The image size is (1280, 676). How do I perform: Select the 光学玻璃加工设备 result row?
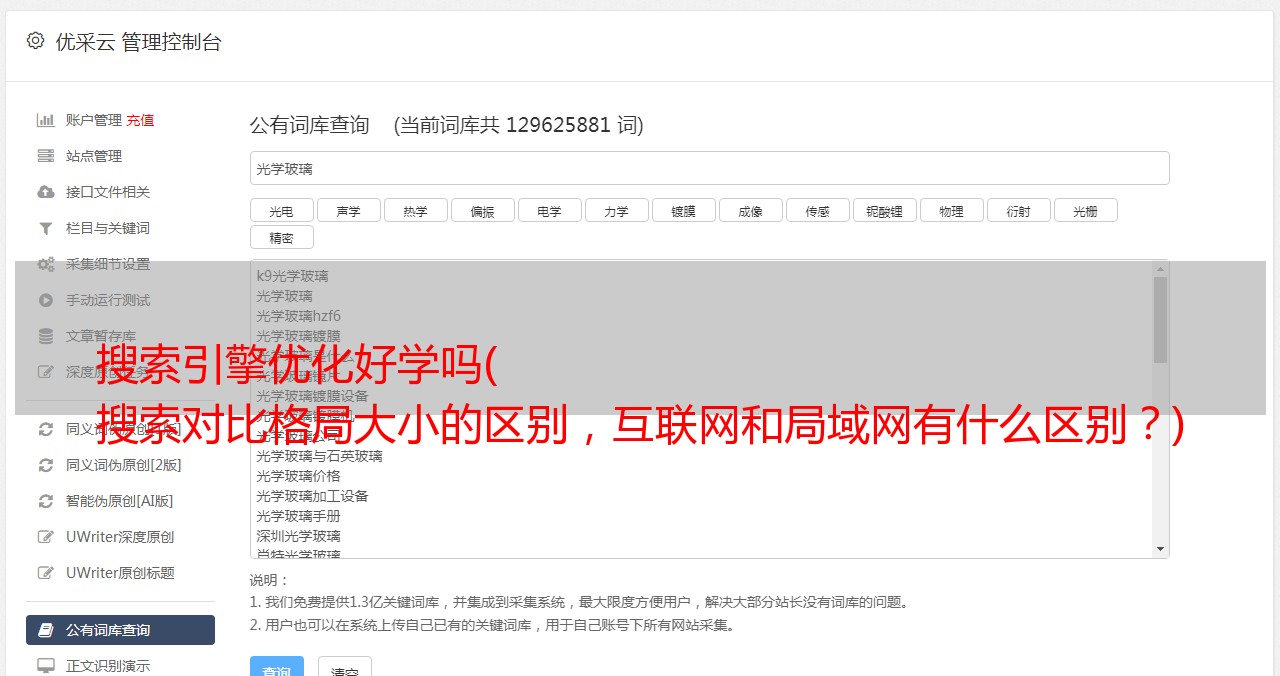pos(701,496)
